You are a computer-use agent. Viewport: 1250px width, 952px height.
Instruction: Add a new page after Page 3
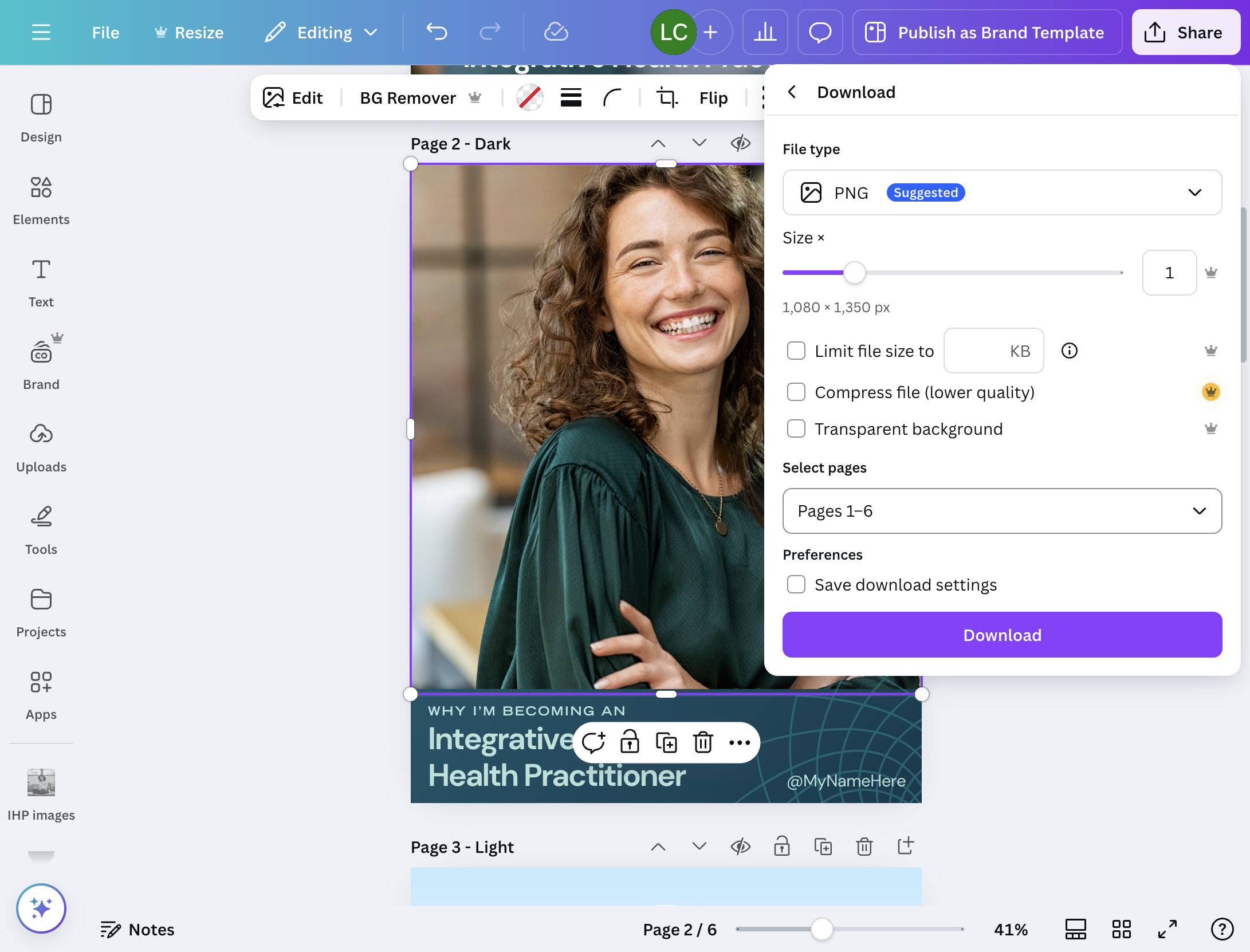pyautogui.click(x=906, y=845)
